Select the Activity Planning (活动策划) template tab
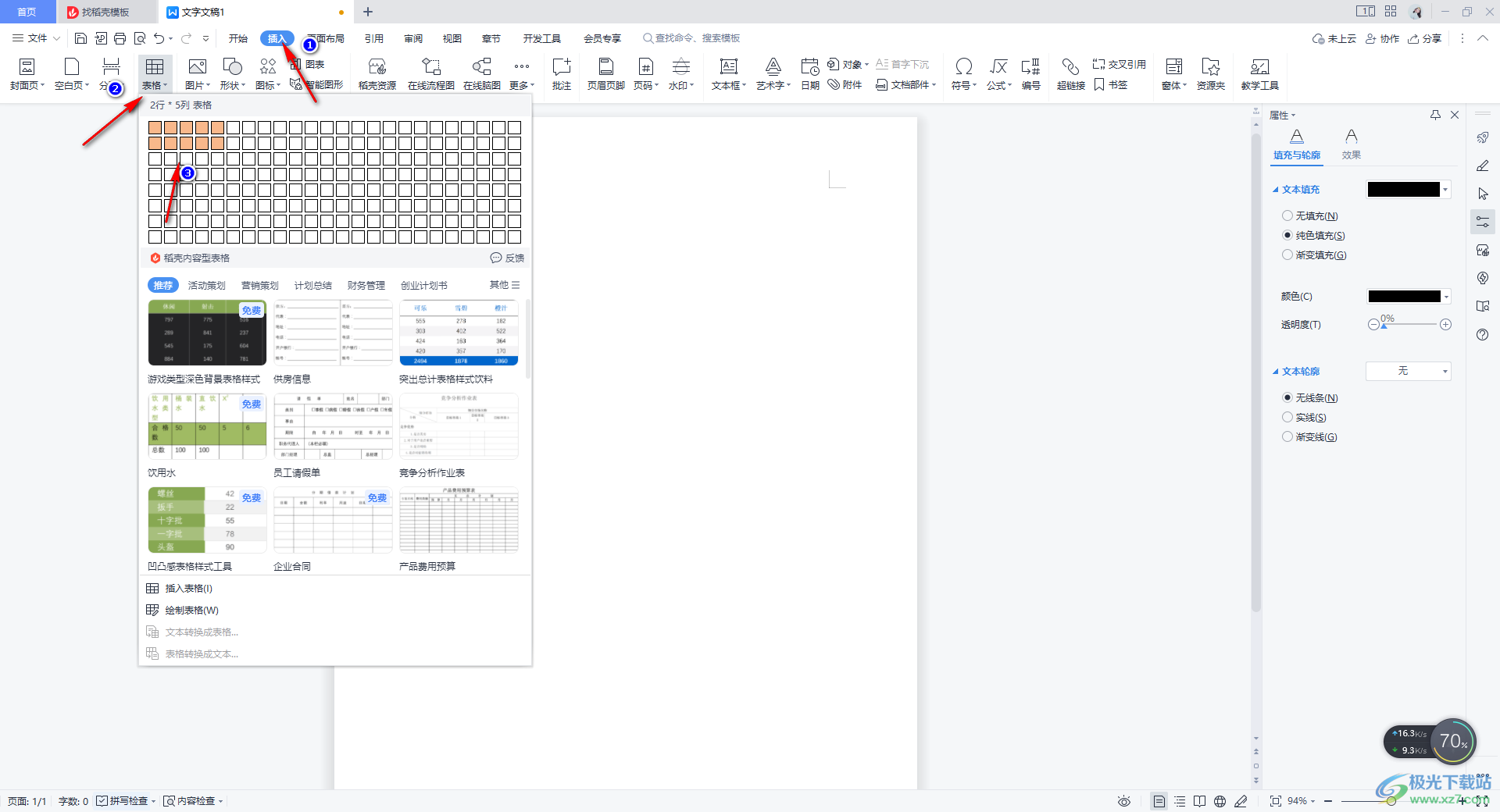The image size is (1500, 812). 207,286
